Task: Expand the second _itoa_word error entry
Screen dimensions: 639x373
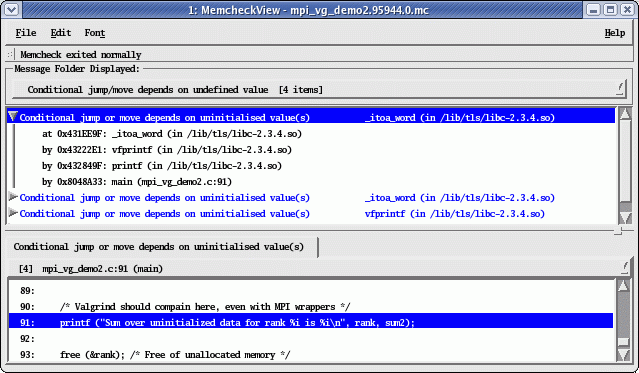Action: click(x=13, y=197)
